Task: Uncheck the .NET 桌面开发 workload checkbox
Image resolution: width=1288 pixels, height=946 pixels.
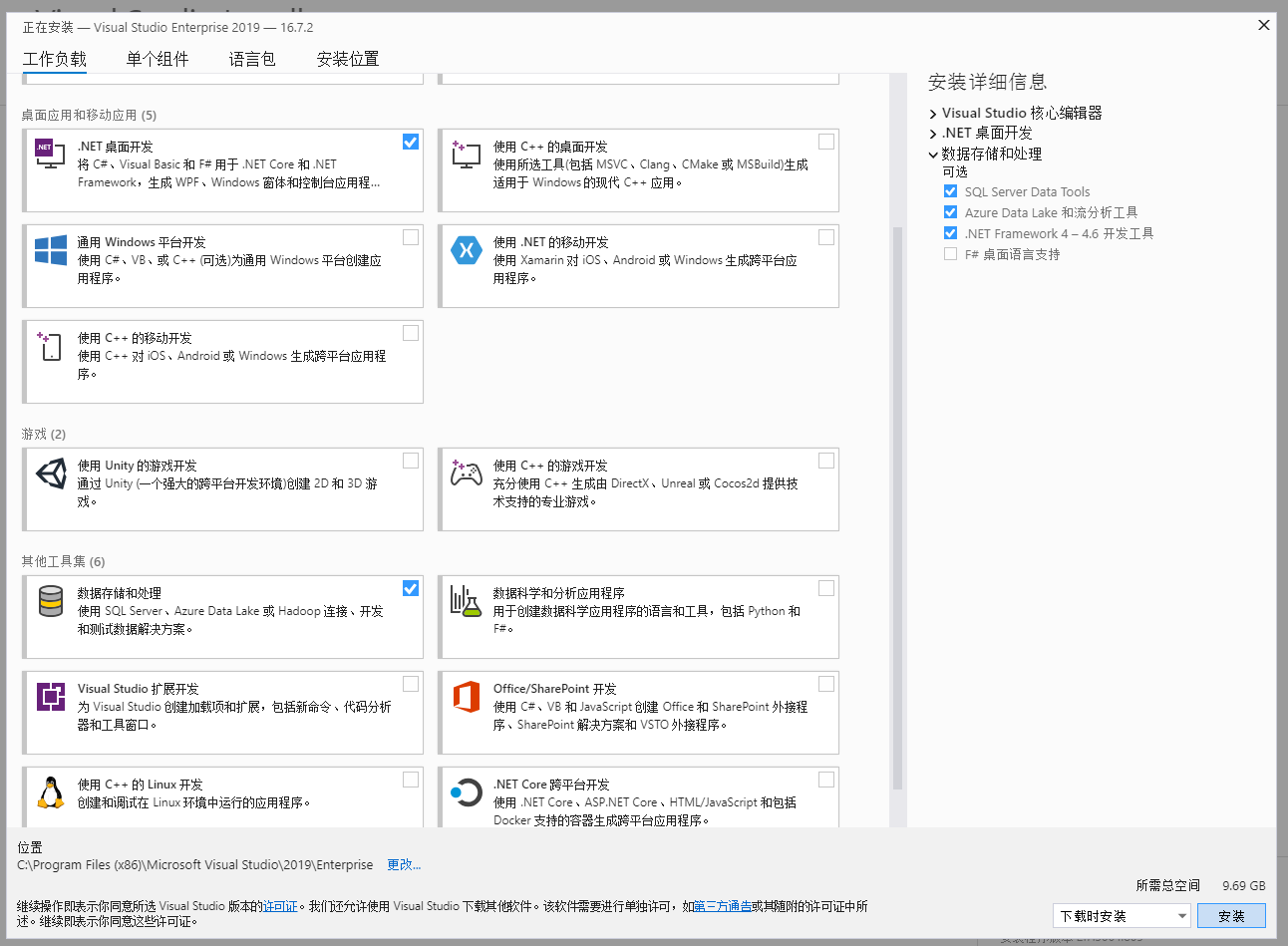Action: (x=411, y=142)
